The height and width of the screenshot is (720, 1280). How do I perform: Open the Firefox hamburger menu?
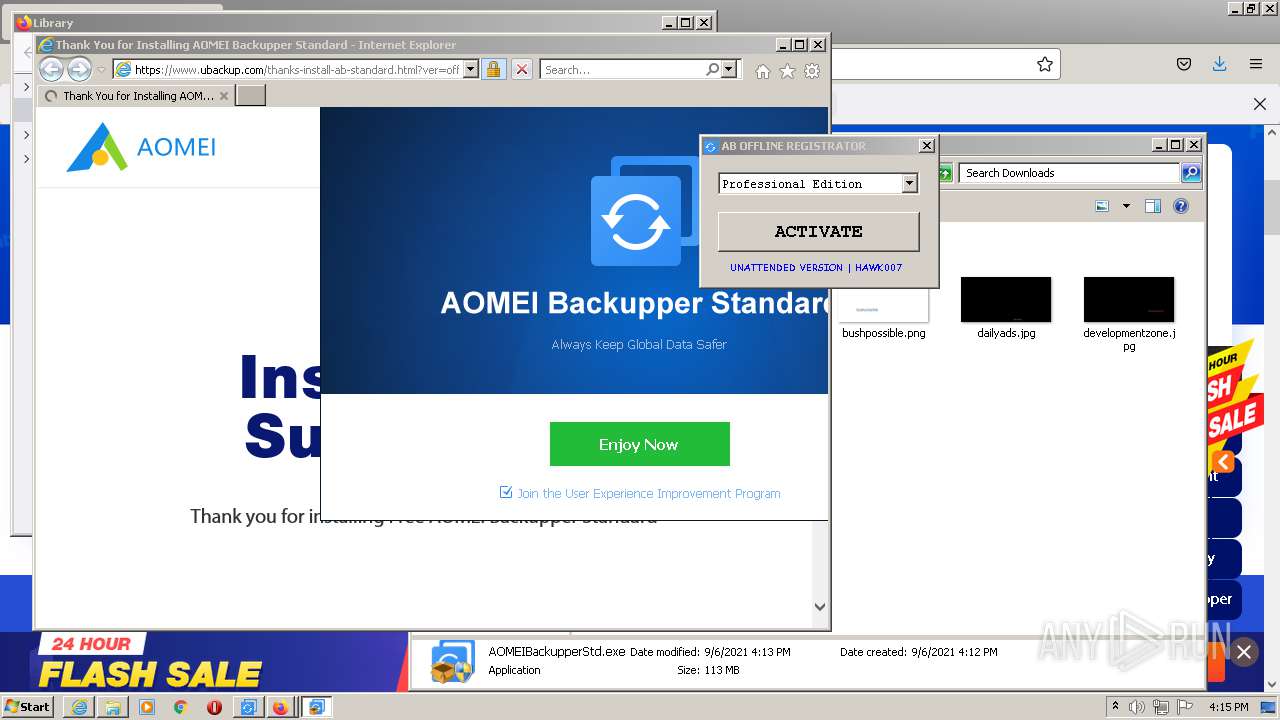point(1256,64)
